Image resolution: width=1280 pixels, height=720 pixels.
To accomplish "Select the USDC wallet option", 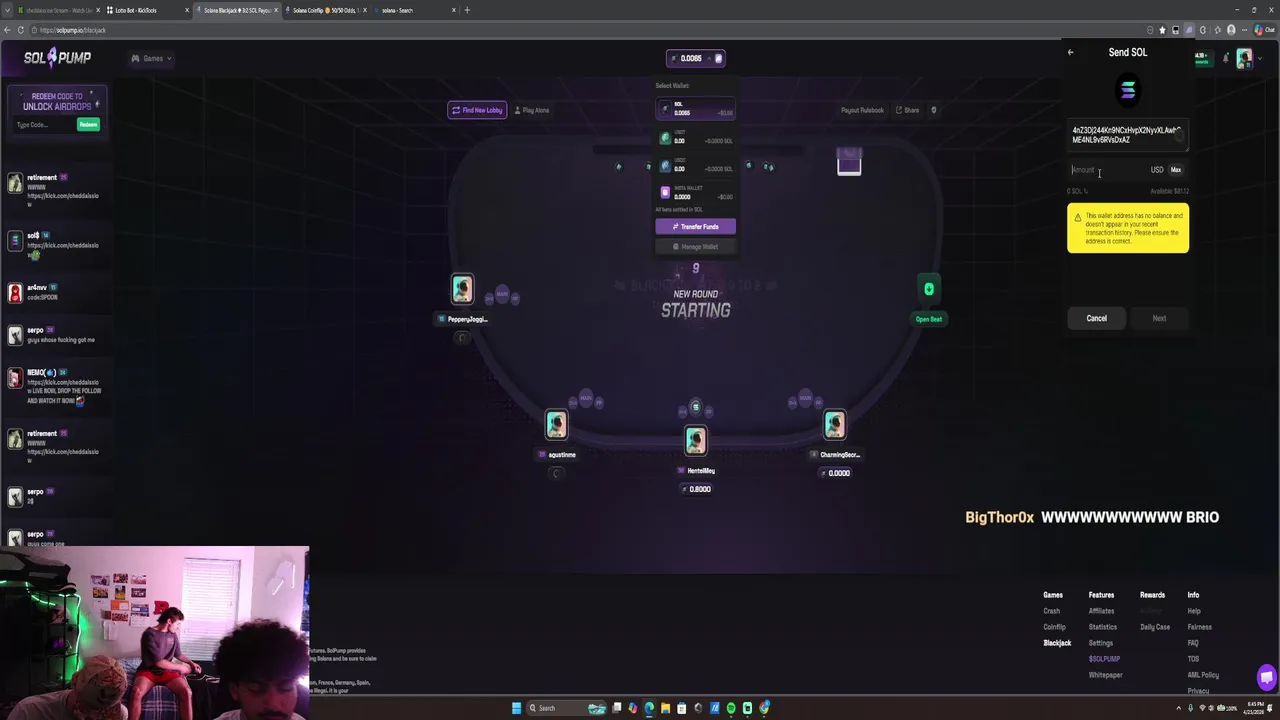I will point(696,165).
